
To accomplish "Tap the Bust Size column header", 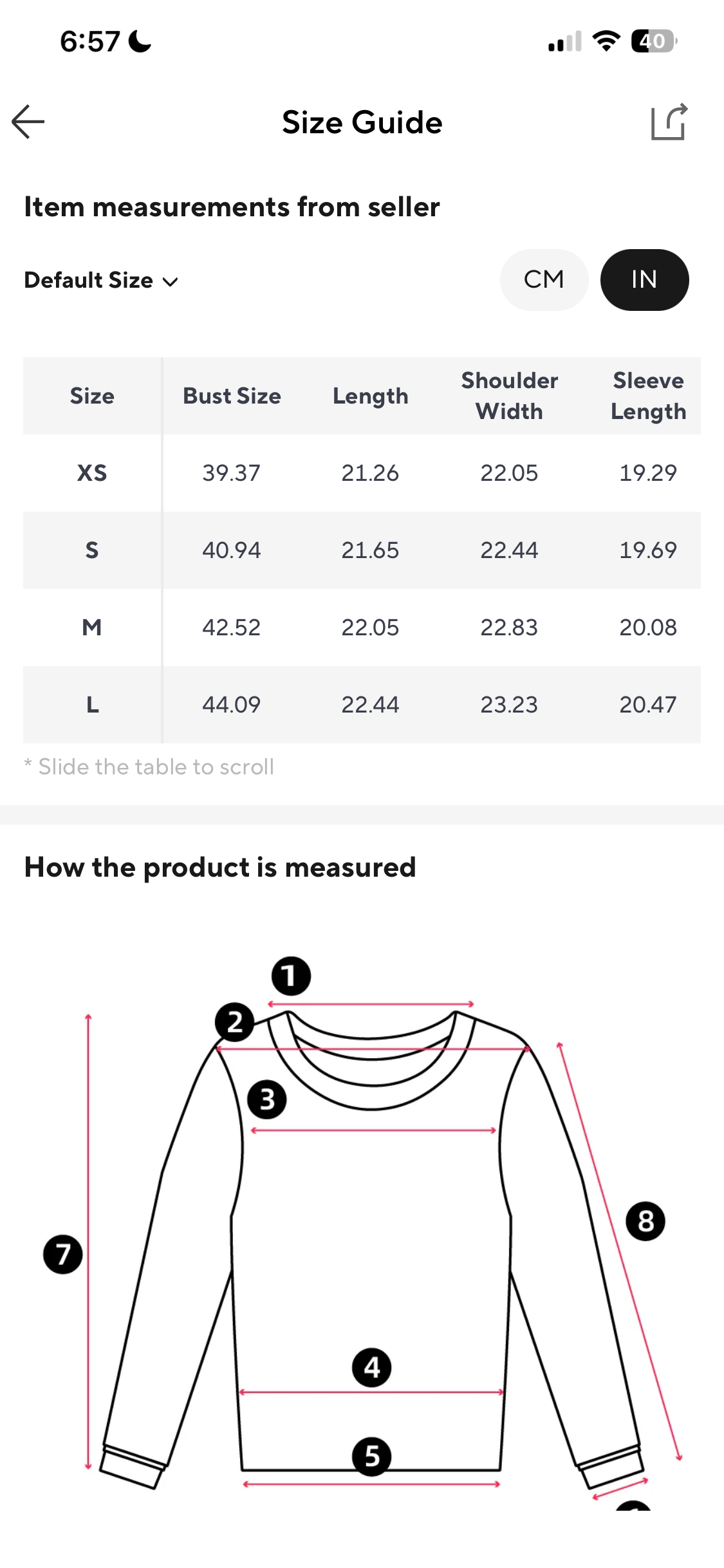I will tap(232, 396).
